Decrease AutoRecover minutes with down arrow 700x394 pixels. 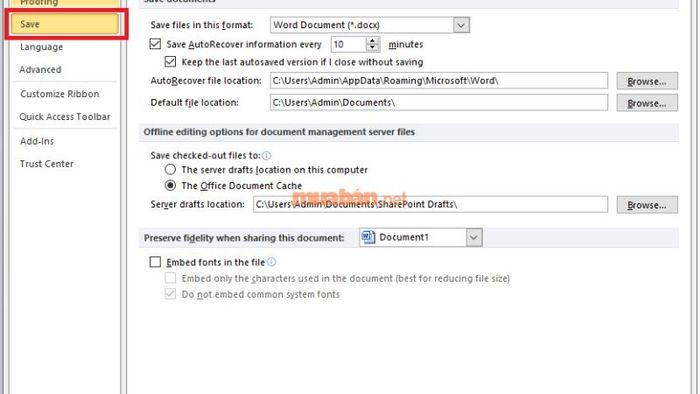(x=372, y=48)
